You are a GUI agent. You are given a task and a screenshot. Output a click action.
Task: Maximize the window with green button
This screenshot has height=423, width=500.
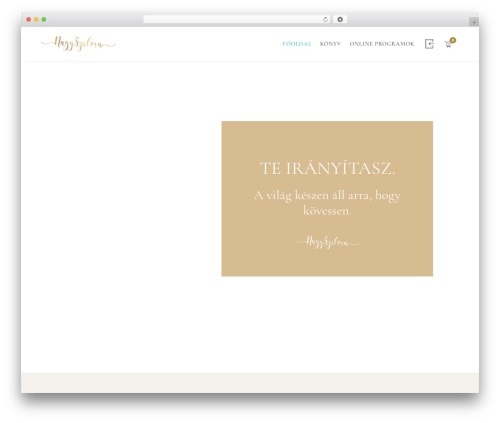coord(44,19)
